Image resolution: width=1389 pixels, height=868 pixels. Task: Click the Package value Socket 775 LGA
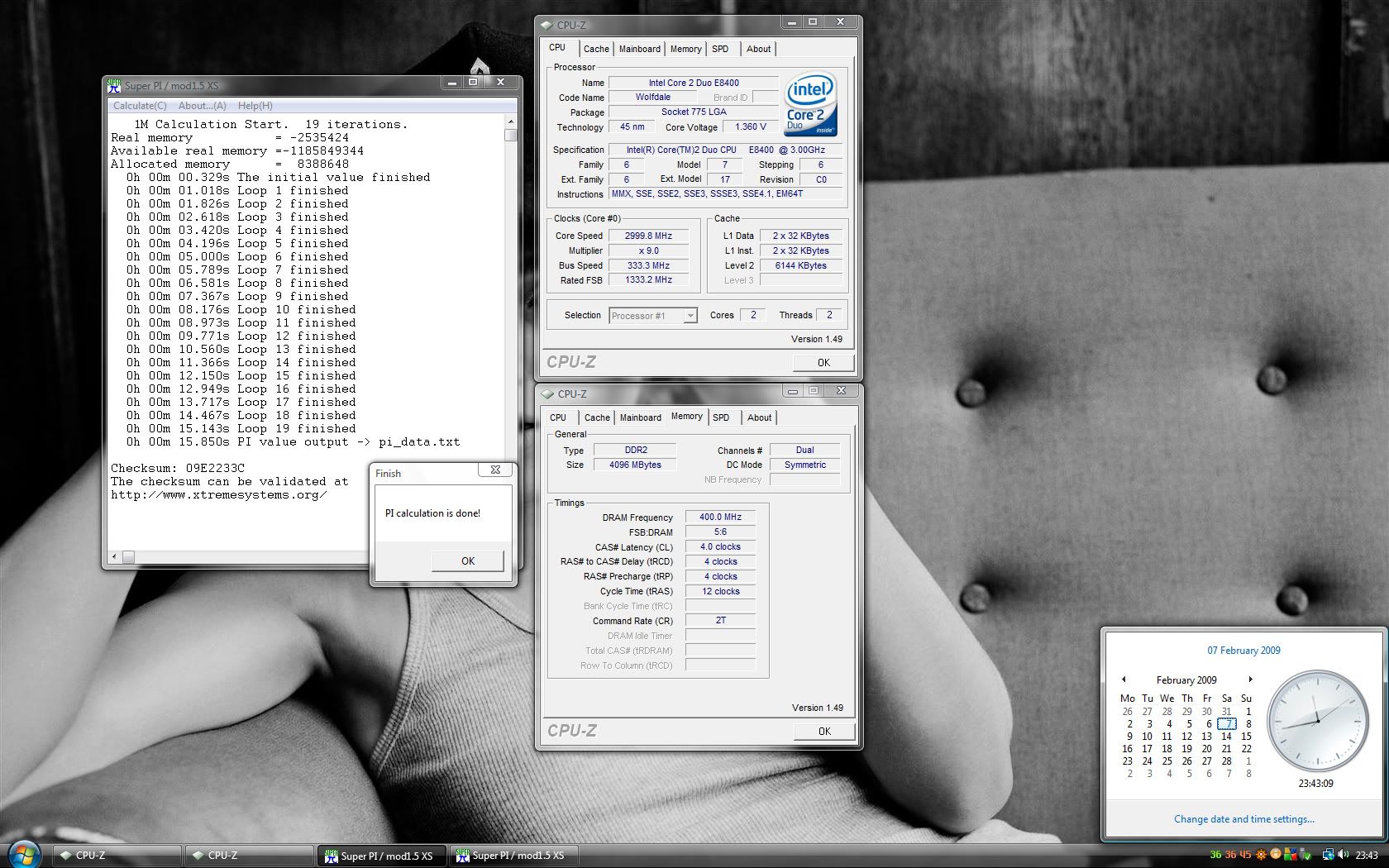(694, 112)
